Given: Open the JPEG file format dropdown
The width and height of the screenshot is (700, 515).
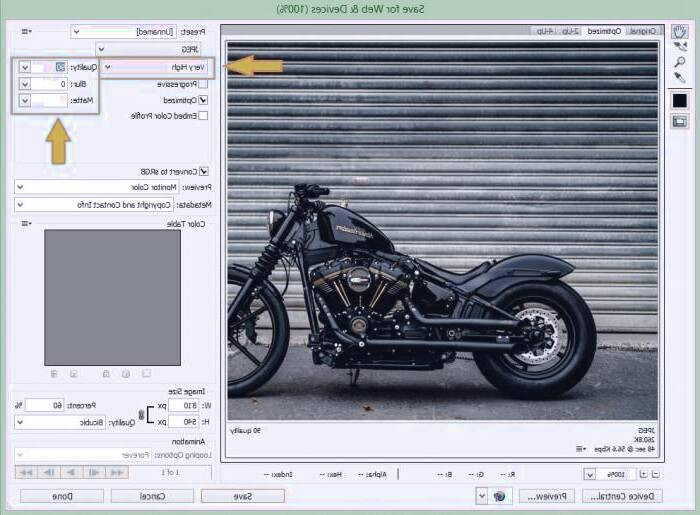Looking at the screenshot, I should [x=148, y=49].
